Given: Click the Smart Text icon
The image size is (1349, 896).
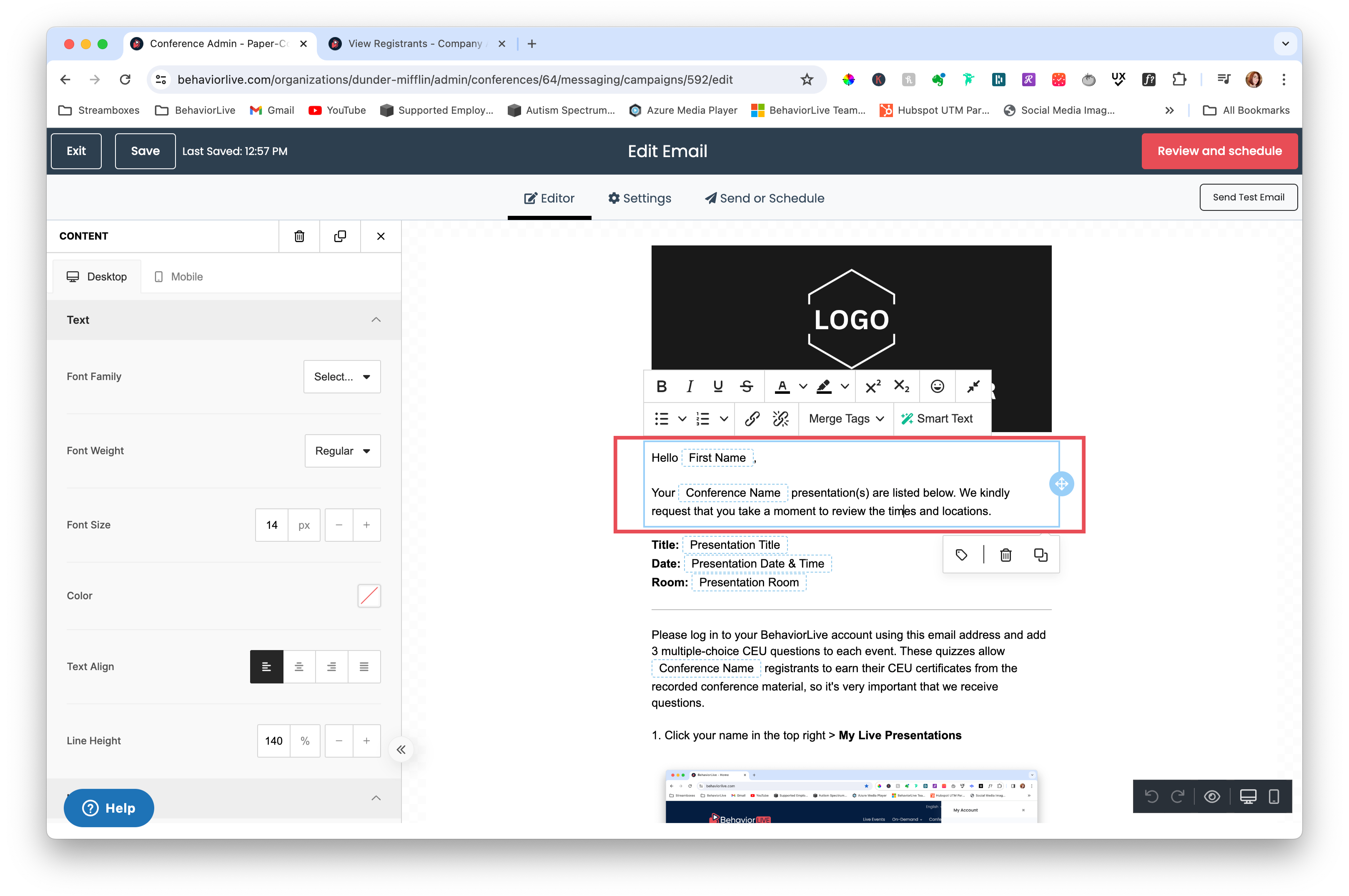Looking at the screenshot, I should click(x=907, y=418).
